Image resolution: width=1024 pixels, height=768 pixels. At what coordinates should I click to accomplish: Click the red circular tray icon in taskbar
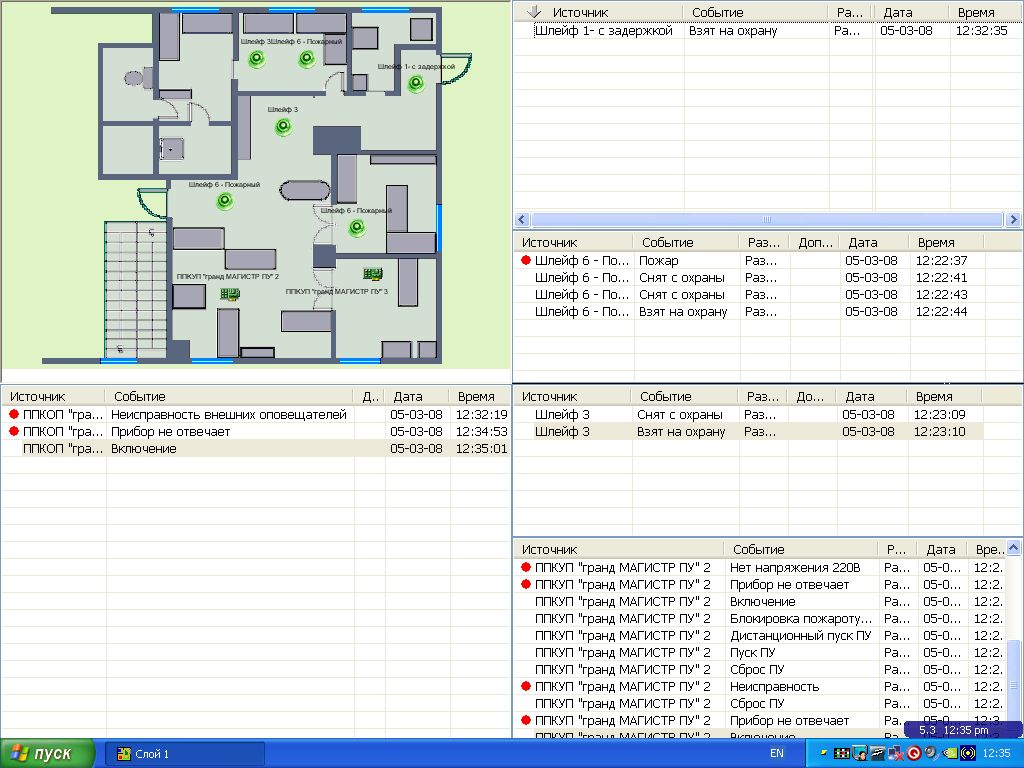(913, 753)
